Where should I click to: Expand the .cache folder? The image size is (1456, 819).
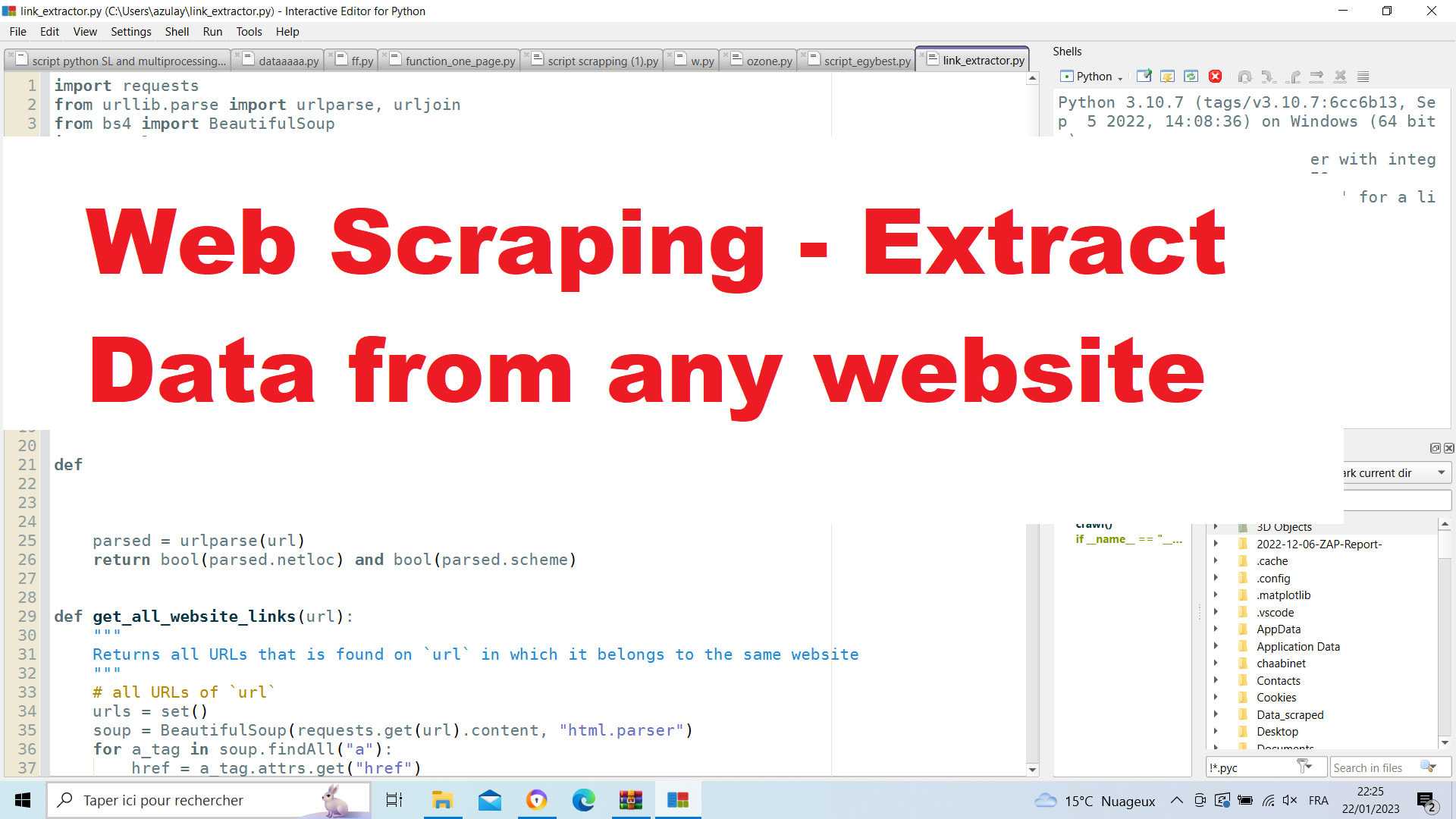pyautogui.click(x=1216, y=561)
